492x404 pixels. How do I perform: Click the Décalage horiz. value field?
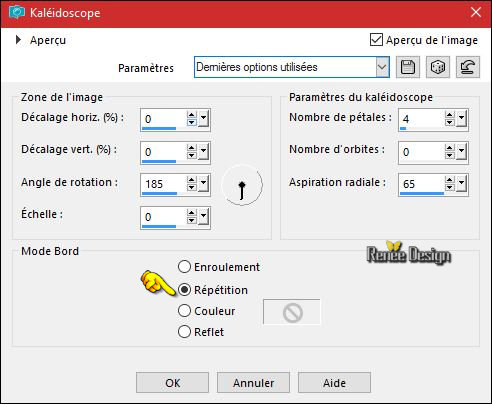point(163,119)
